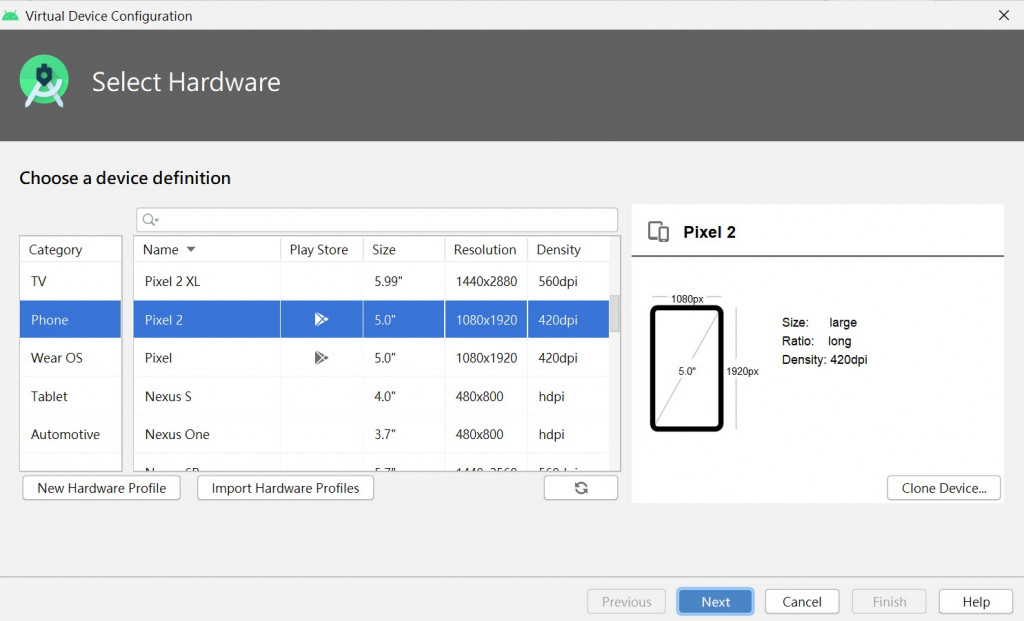Image resolution: width=1024 pixels, height=621 pixels.
Task: Click the 1440x2880 resolution cell
Action: coord(486,281)
